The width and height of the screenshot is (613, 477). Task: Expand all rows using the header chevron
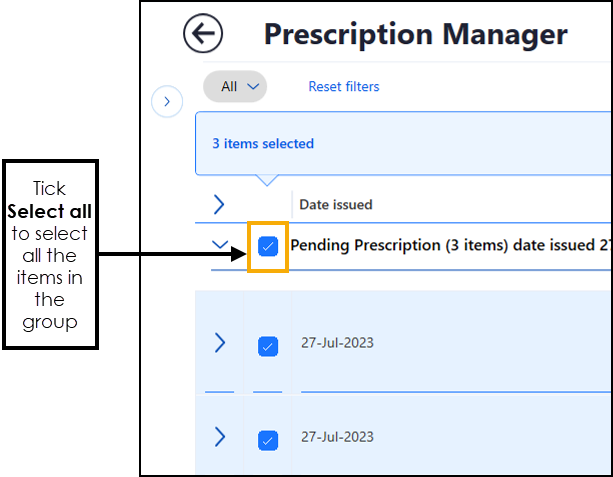(220, 205)
